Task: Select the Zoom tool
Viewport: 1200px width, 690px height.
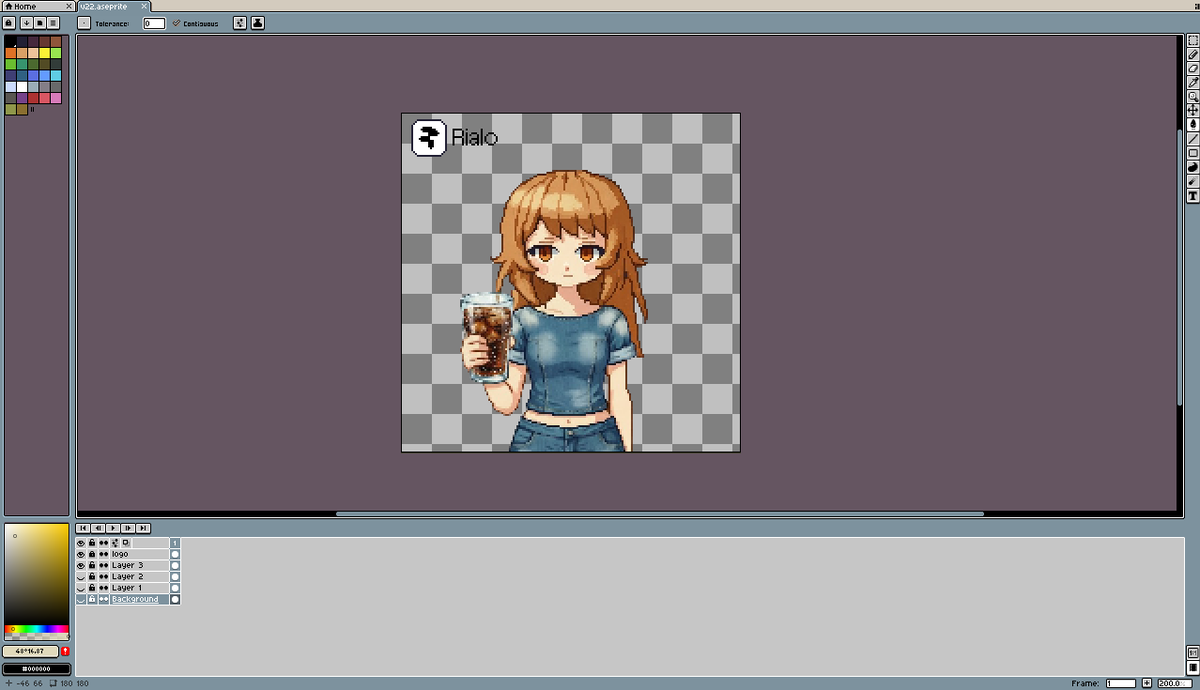Action: [1193, 96]
